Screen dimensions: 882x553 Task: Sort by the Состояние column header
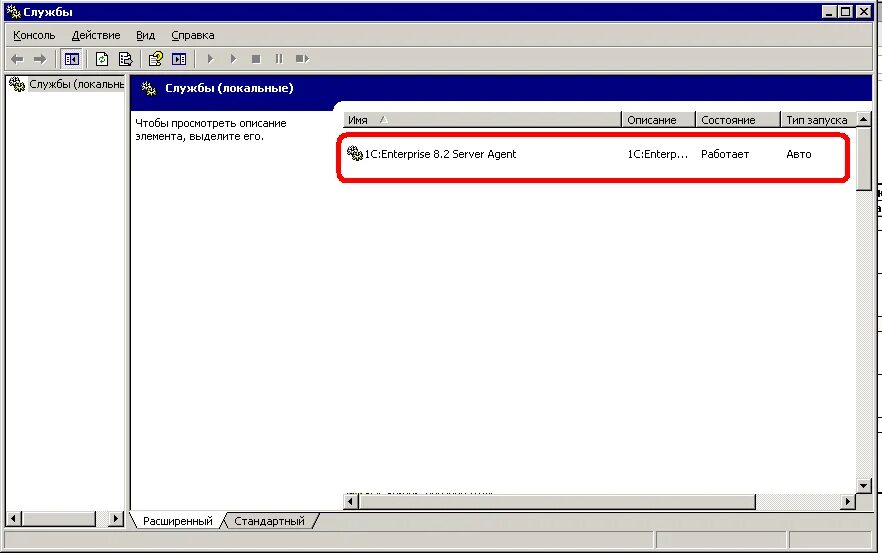click(738, 120)
